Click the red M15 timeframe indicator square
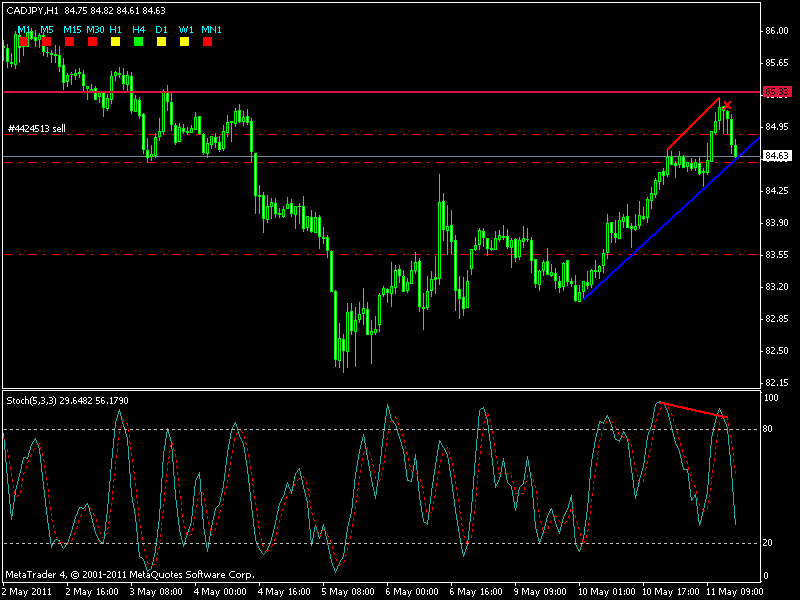This screenshot has height=600, width=800. [x=69, y=41]
